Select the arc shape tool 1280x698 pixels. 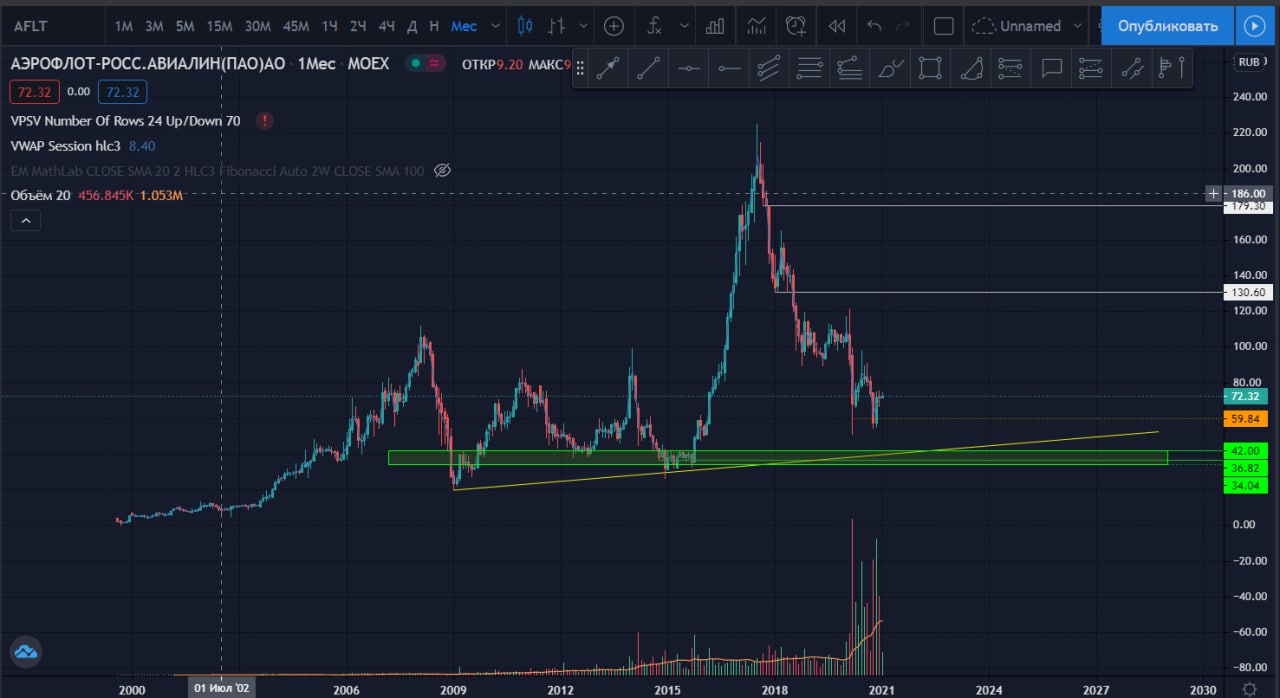click(x=970, y=68)
